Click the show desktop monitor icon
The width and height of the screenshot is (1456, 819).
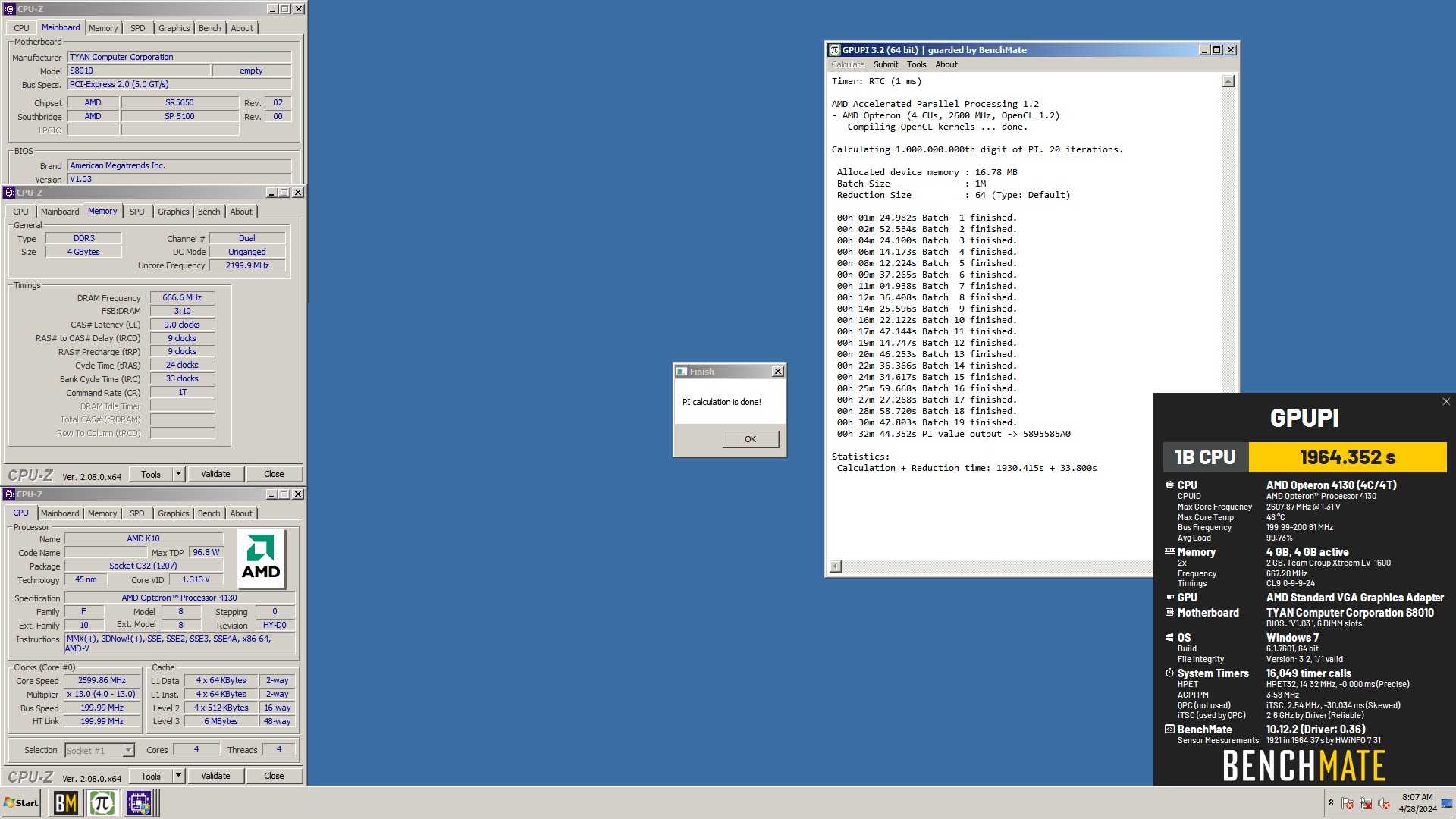click(x=1447, y=803)
